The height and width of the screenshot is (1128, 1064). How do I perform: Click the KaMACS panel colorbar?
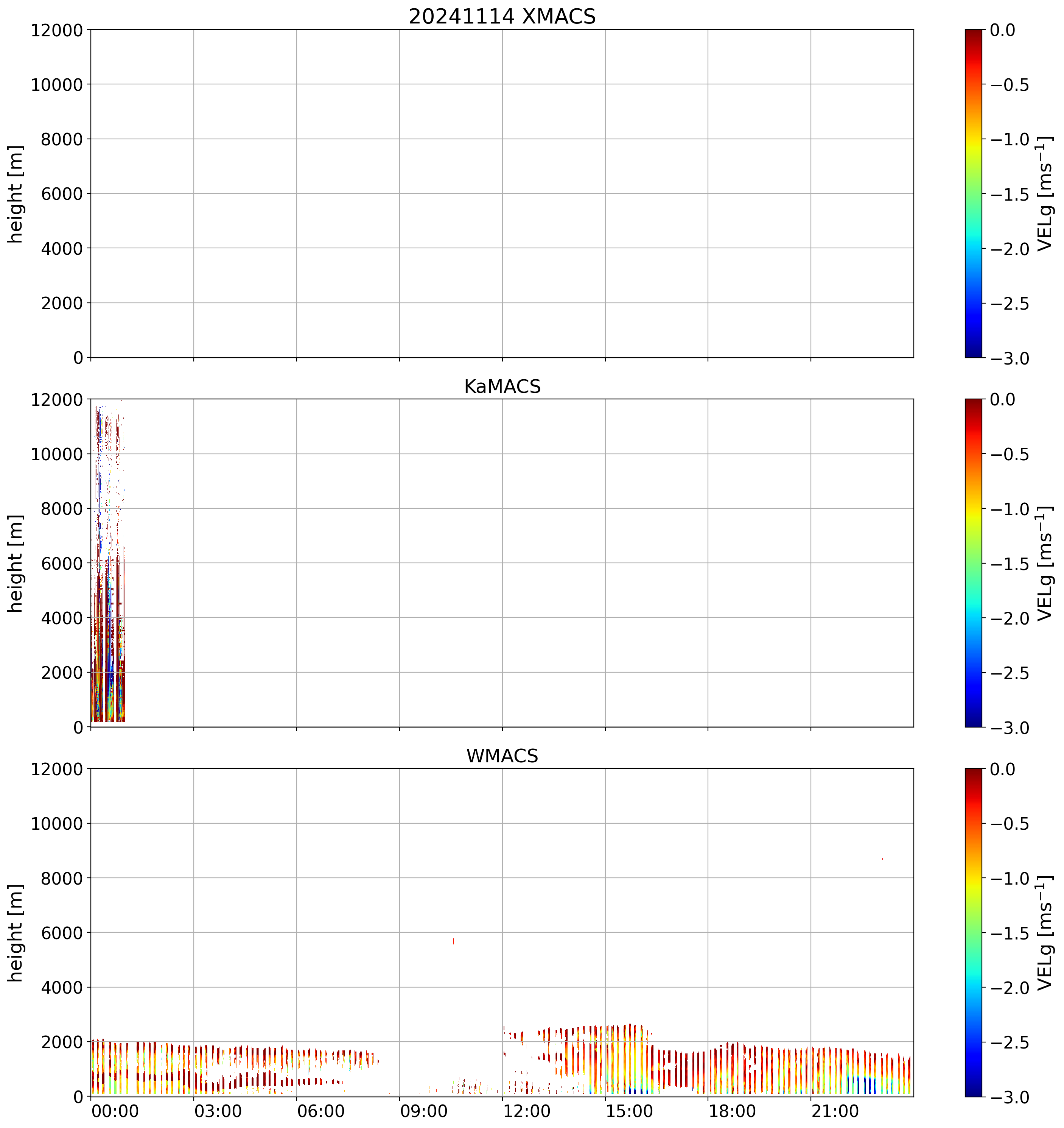[x=973, y=563]
